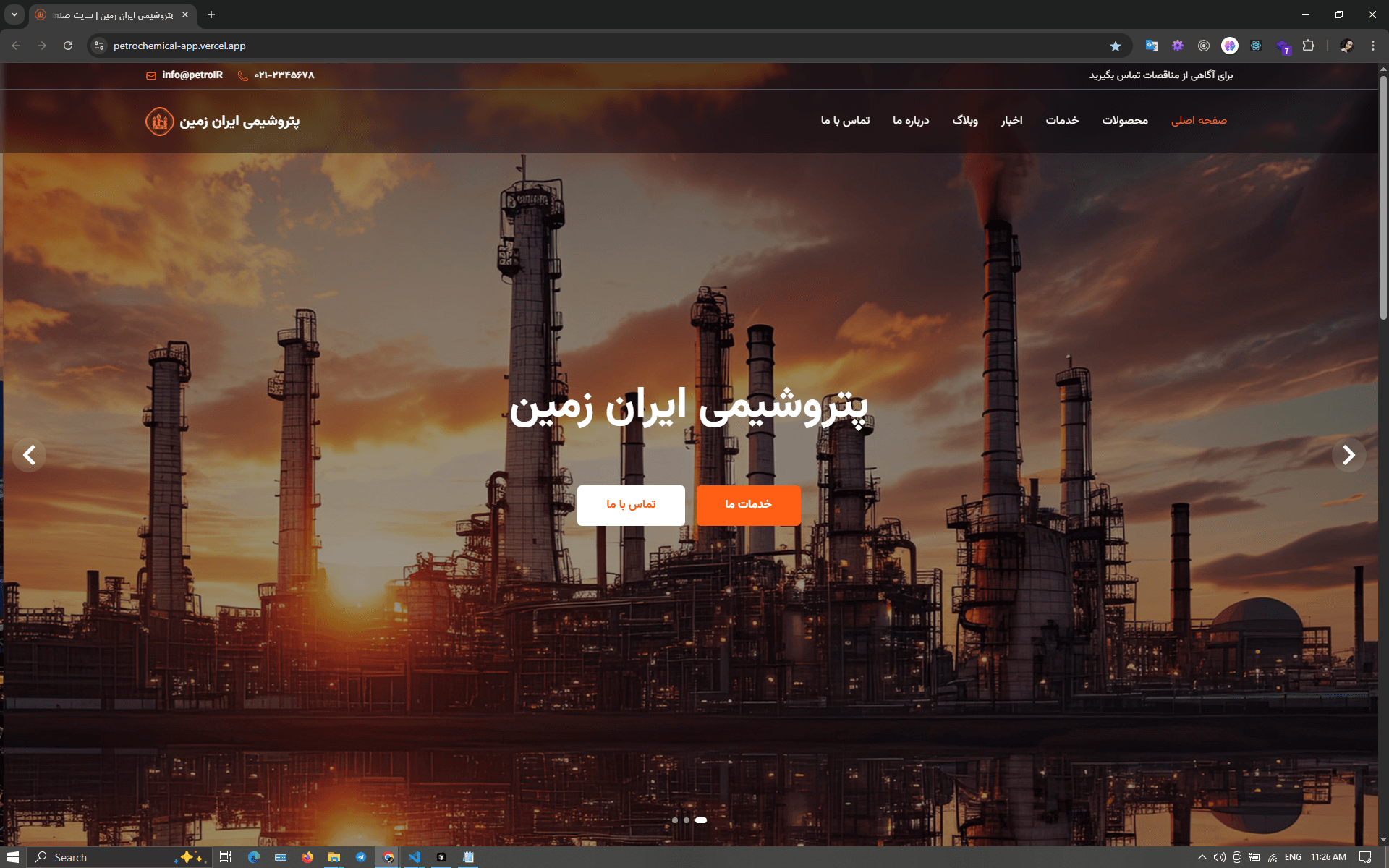Select the first carousel indicator dot
The image size is (1389, 868).
(675, 820)
